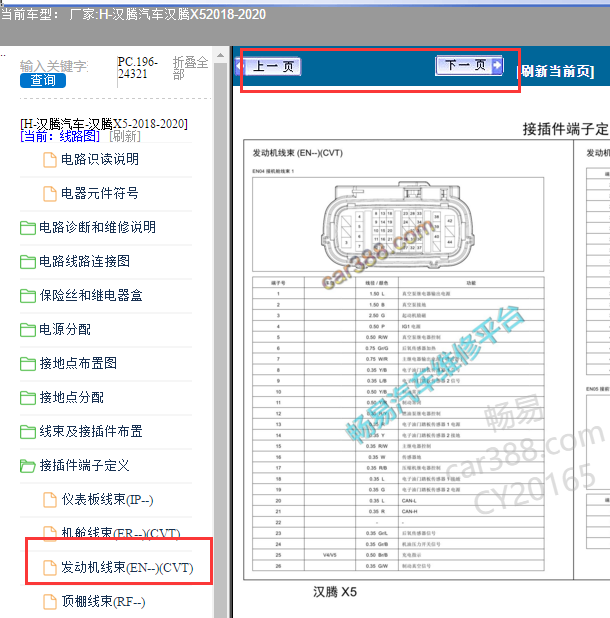Image resolution: width=610 pixels, height=618 pixels.
Task: Open 仪表板线束(IP--) document
Action: click(107, 499)
